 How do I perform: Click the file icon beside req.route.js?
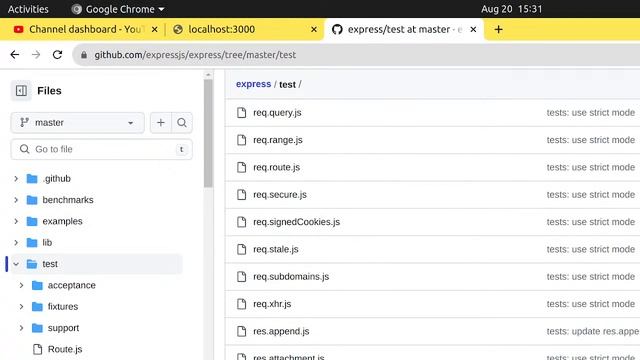242,167
